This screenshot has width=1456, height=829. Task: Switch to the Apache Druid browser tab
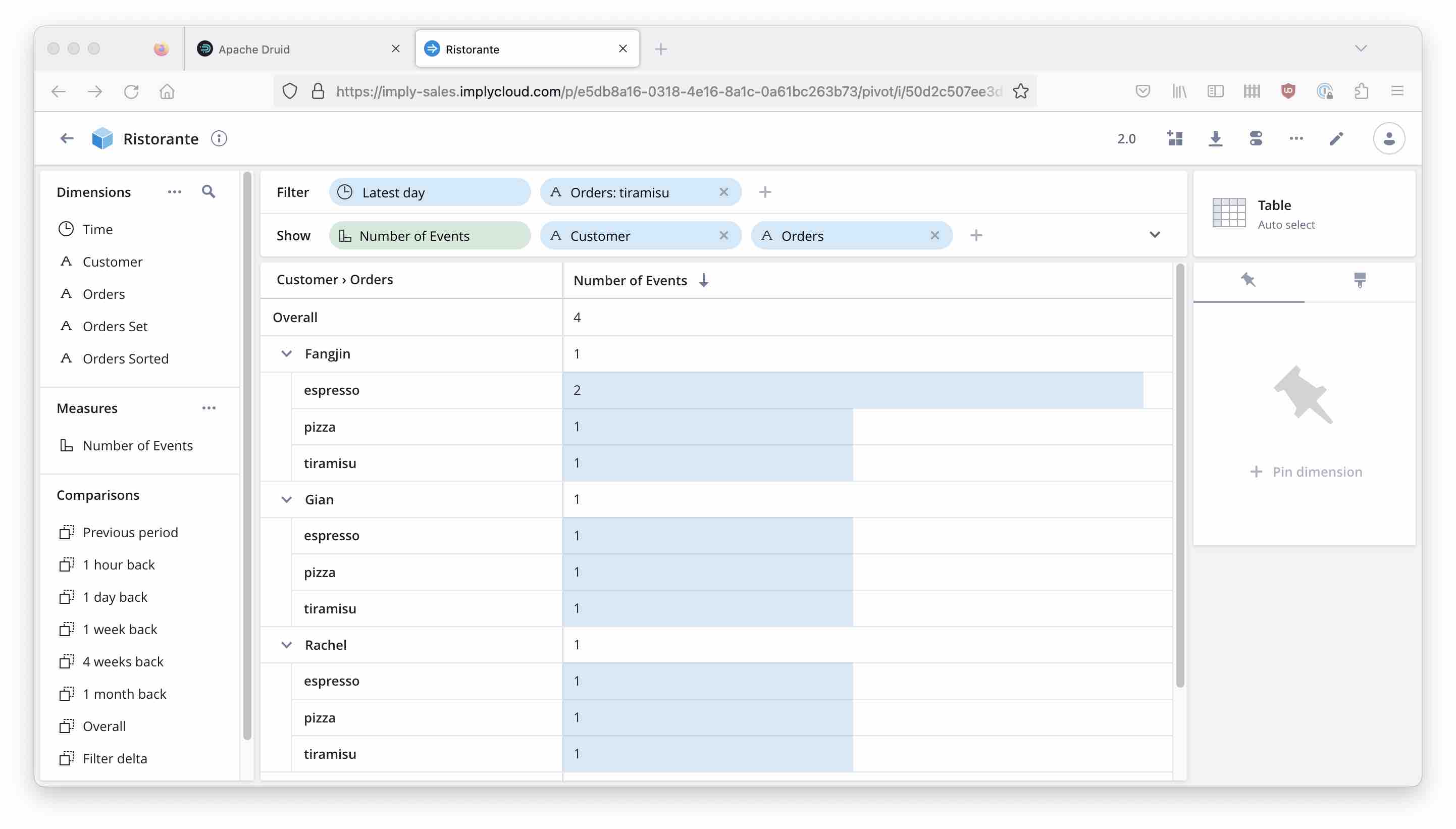point(254,49)
